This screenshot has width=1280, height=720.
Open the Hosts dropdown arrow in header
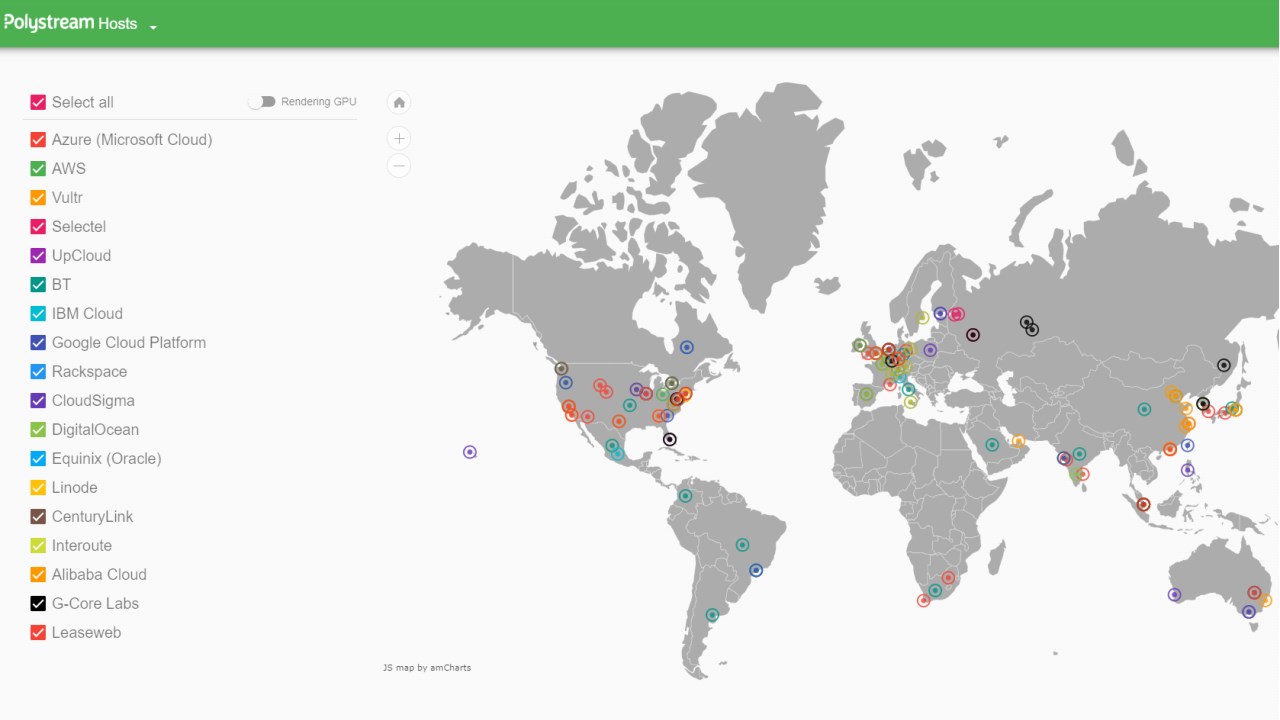click(153, 27)
